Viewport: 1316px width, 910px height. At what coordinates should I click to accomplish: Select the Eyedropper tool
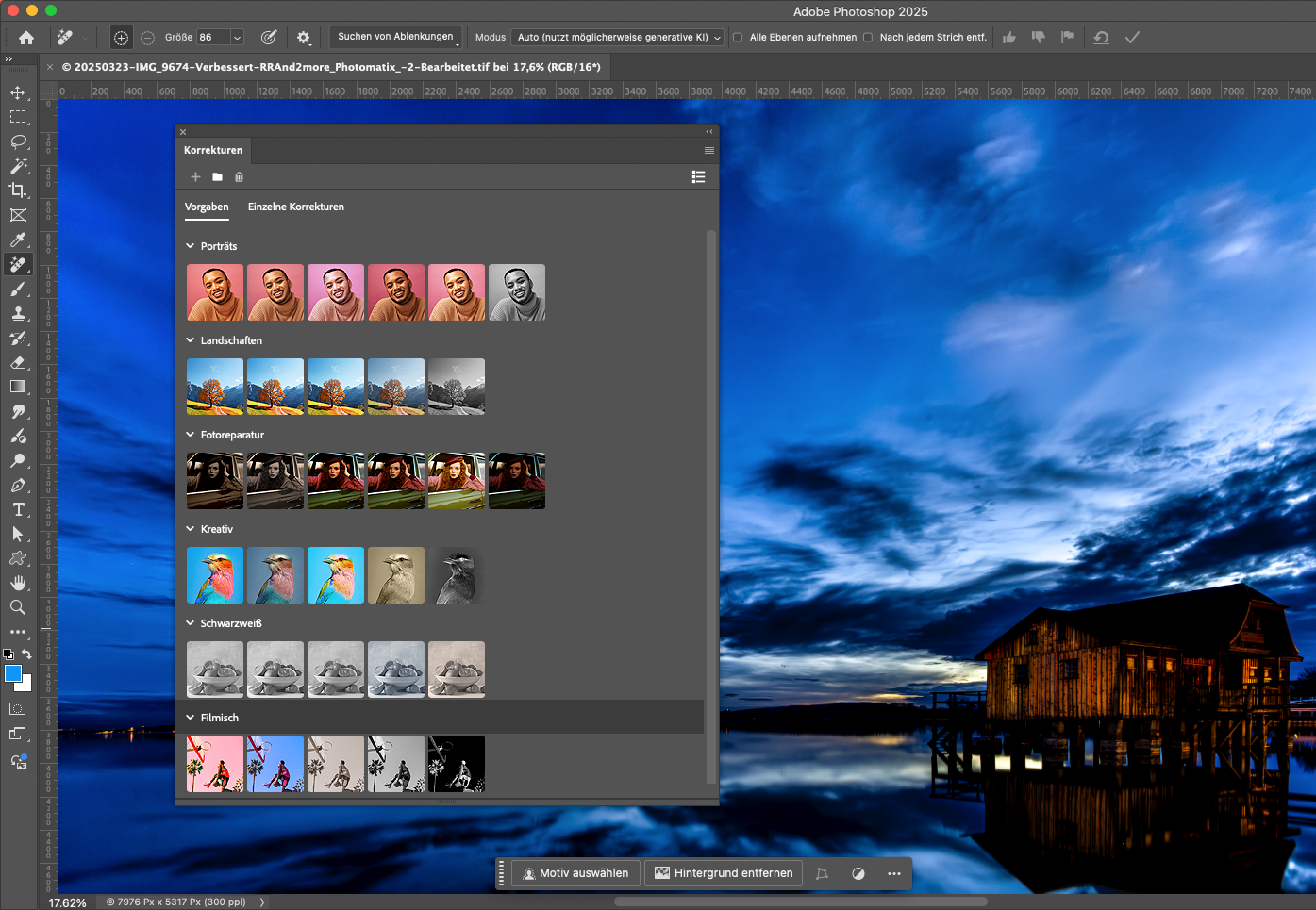pos(19,240)
